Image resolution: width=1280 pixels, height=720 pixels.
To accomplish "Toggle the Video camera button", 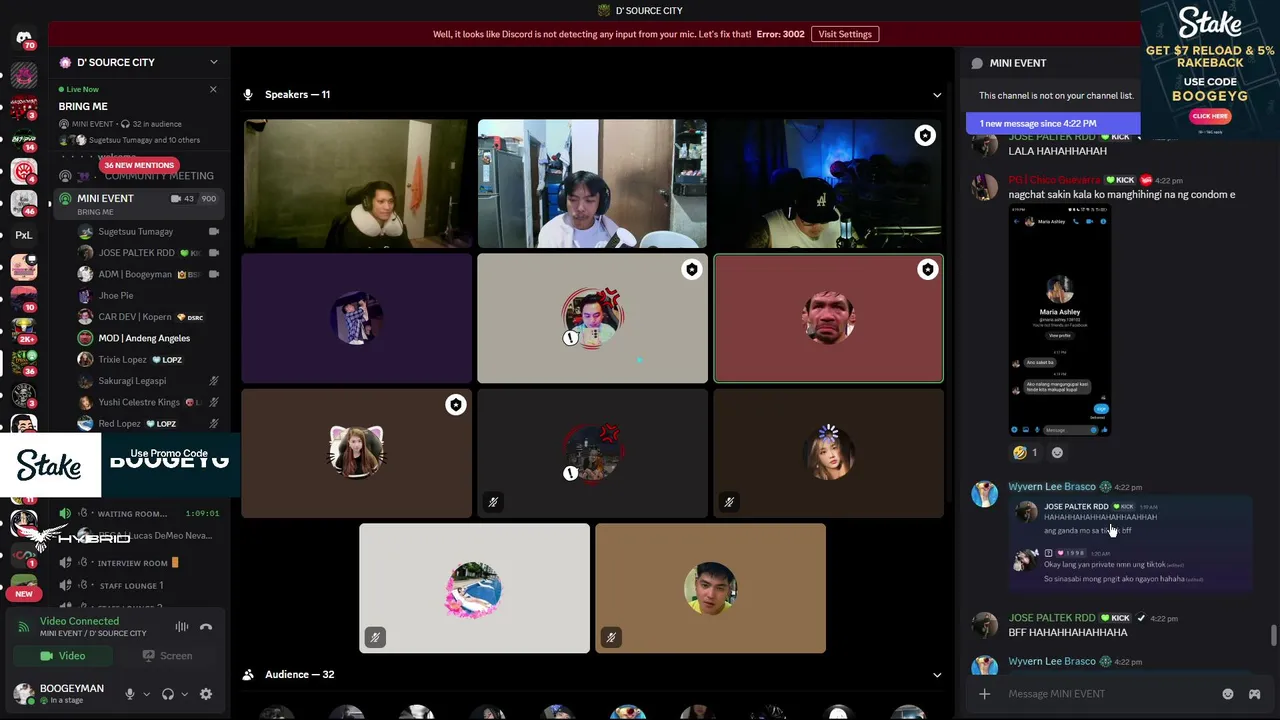I will pos(62,656).
